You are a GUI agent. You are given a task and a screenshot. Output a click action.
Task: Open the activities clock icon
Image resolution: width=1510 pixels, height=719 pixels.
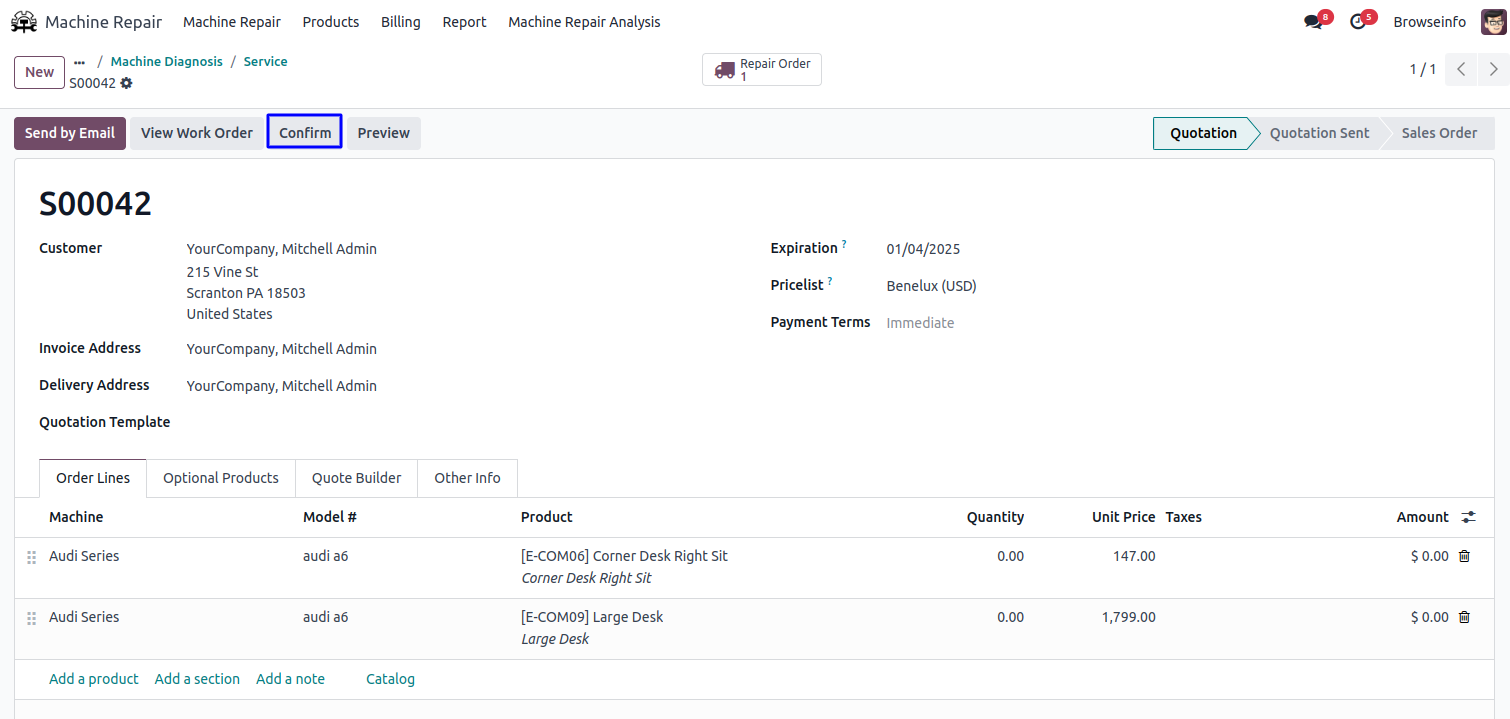click(1358, 22)
